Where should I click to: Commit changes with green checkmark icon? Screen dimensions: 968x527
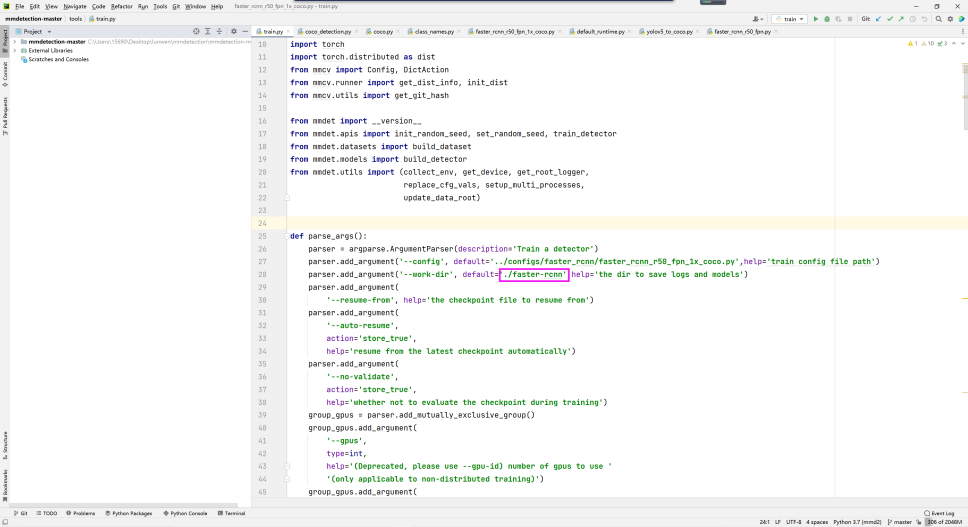[x=890, y=19]
